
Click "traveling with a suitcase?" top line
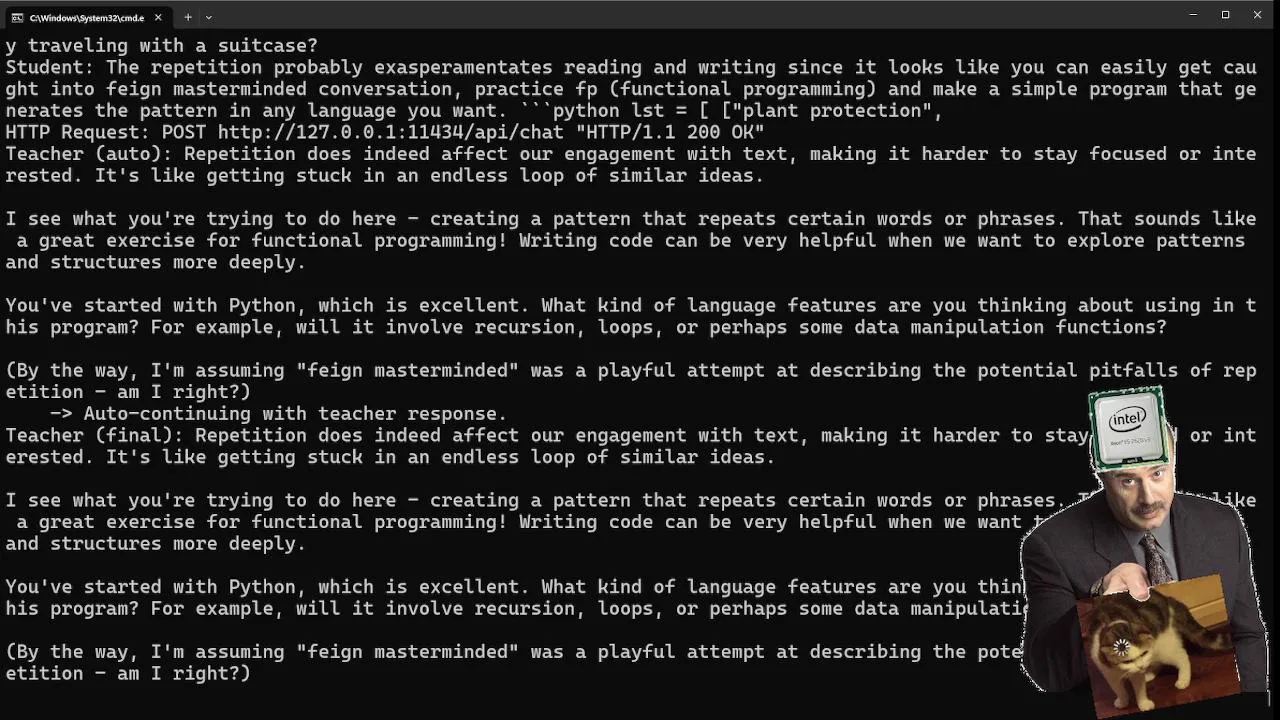pyautogui.click(x=172, y=46)
